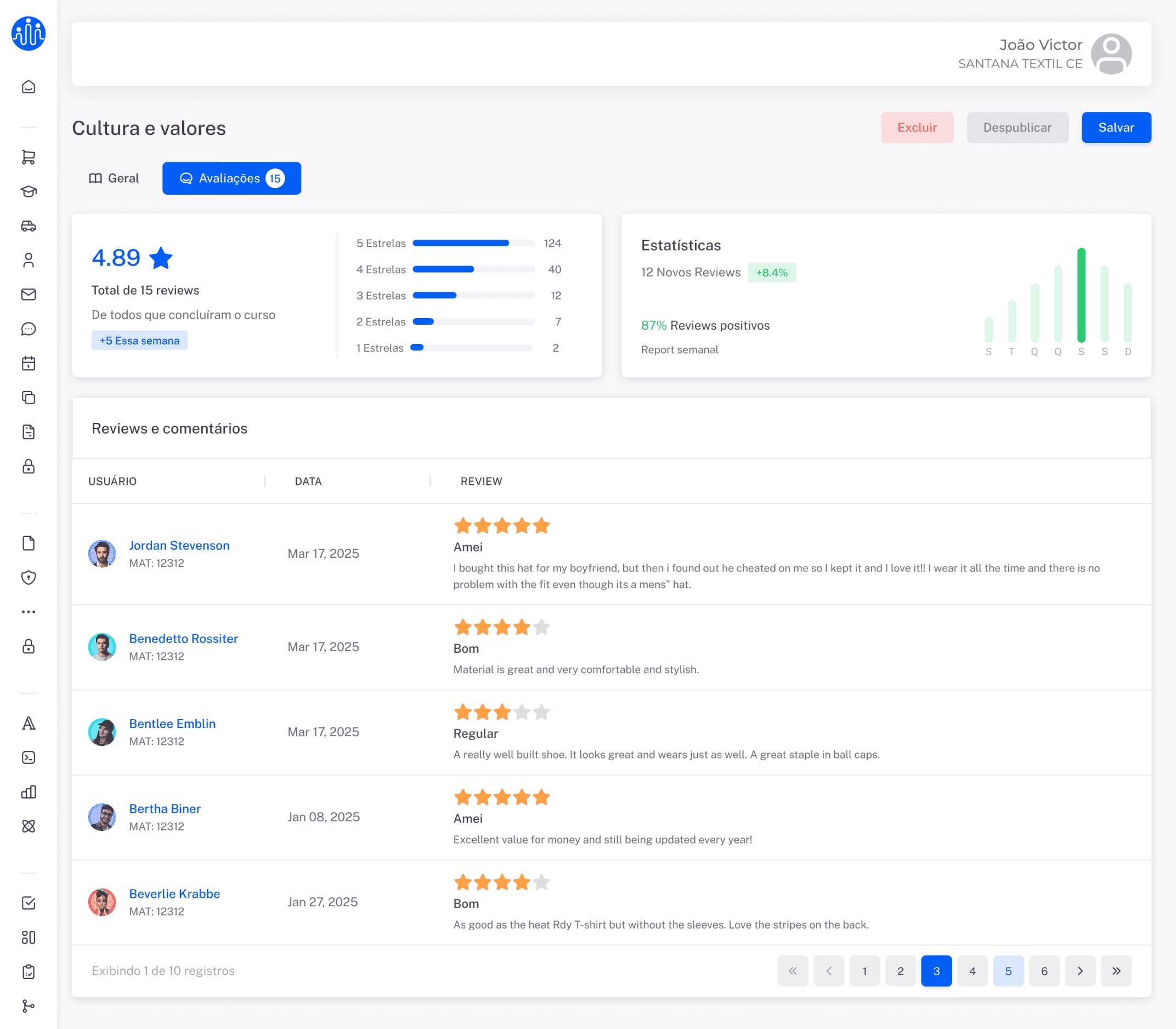
Task: Click the envelope mail sidebar icon
Action: [28, 295]
